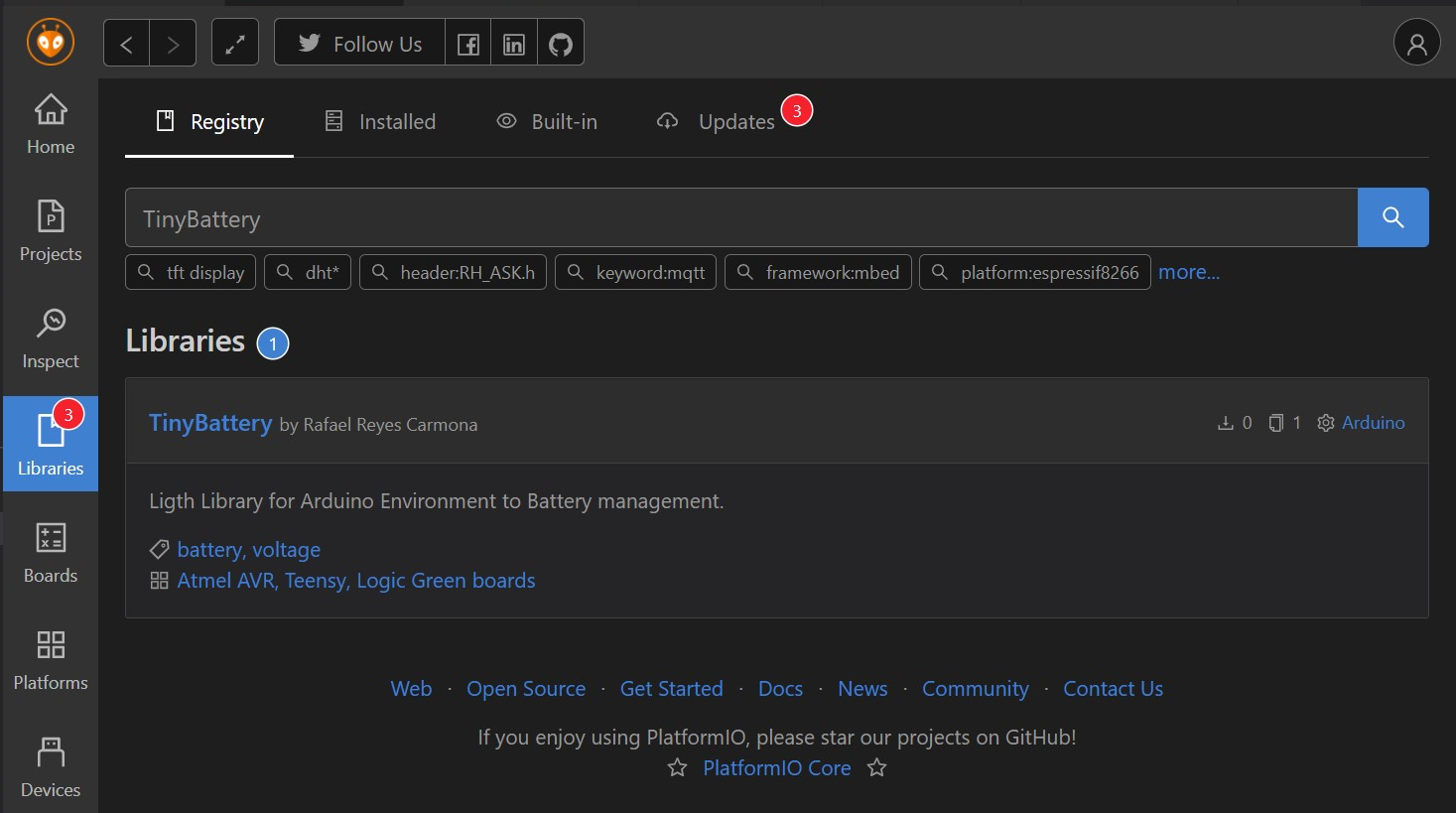
Task: Click the star icon left of PlatformIO Core
Action: 677,767
